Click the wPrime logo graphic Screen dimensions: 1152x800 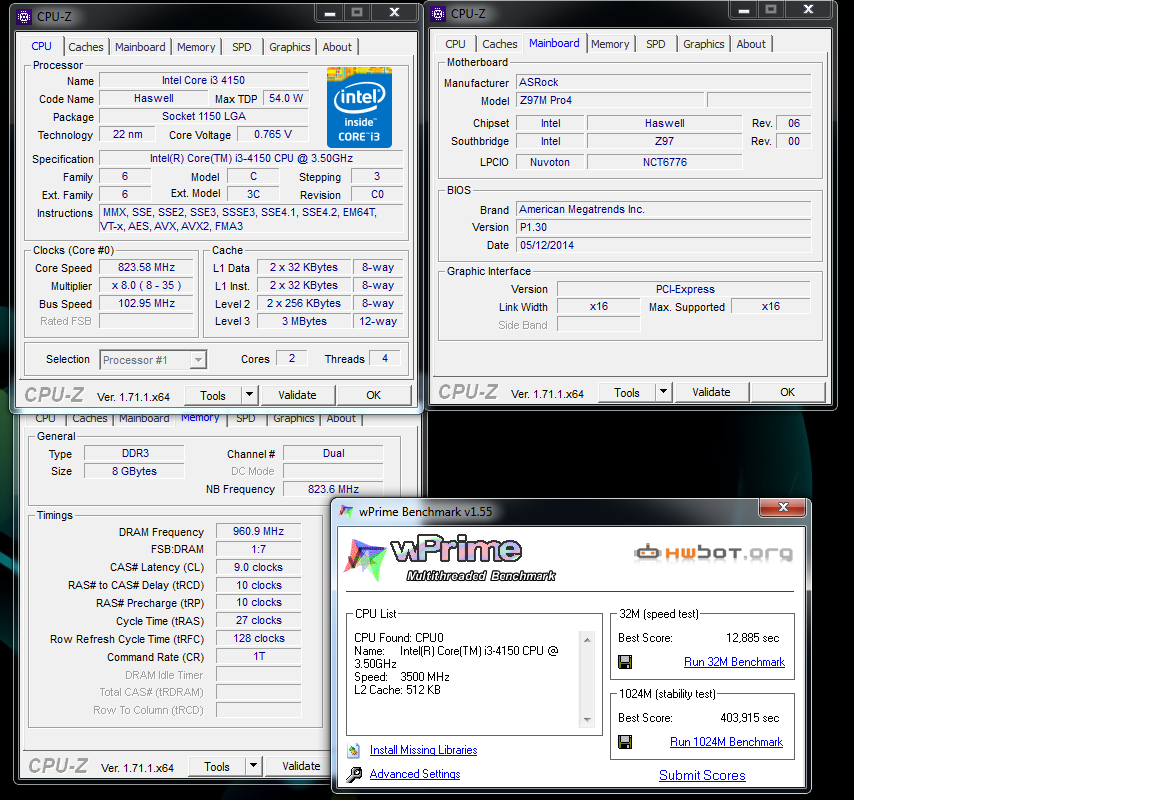pyautogui.click(x=450, y=558)
